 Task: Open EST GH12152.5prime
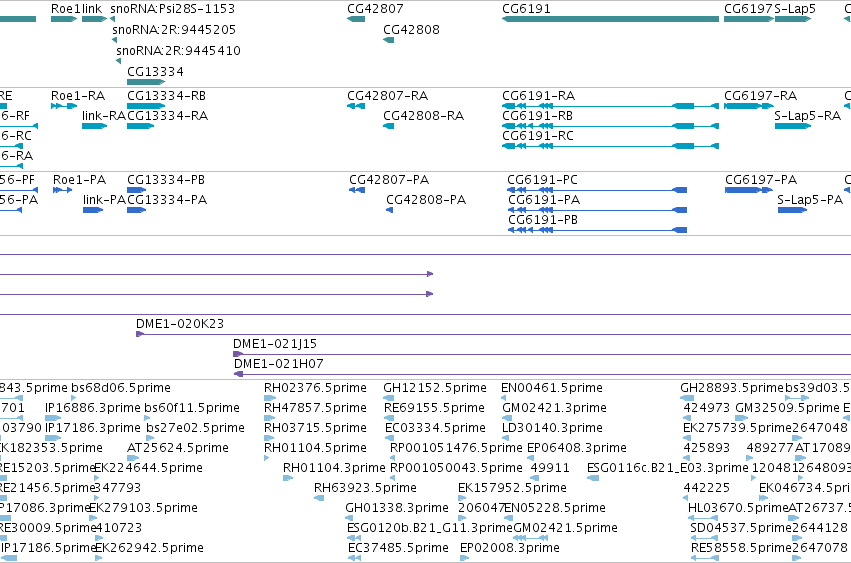pyautogui.click(x=389, y=398)
